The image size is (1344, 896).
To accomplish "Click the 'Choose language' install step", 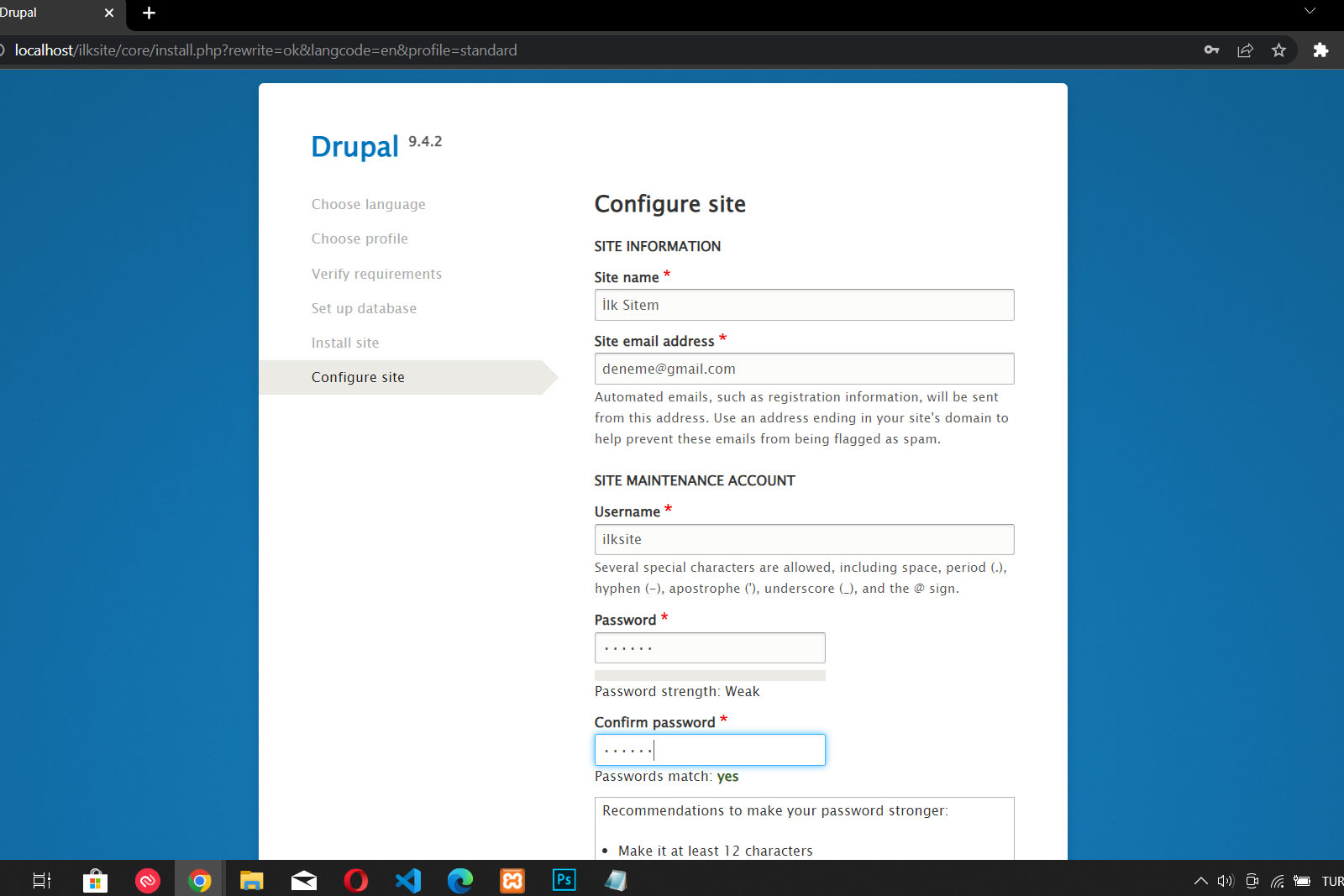I will pyautogui.click(x=368, y=204).
